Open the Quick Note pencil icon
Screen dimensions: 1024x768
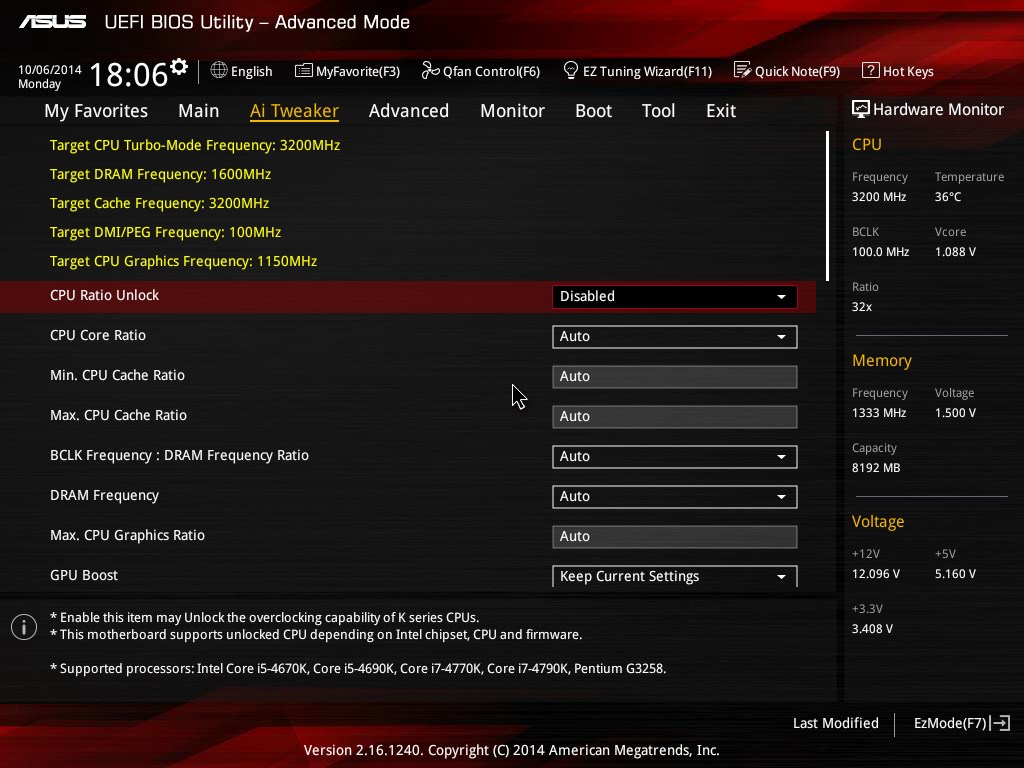742,70
